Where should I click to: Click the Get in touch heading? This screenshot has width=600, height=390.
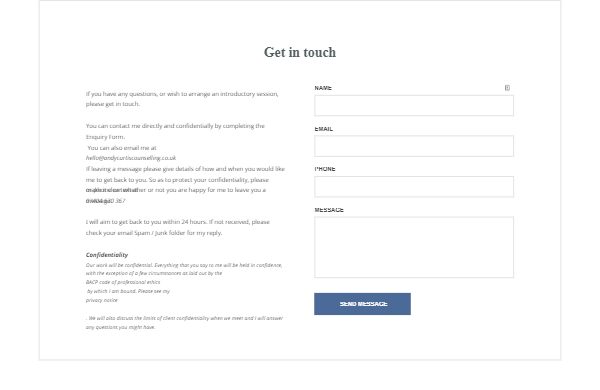(300, 52)
